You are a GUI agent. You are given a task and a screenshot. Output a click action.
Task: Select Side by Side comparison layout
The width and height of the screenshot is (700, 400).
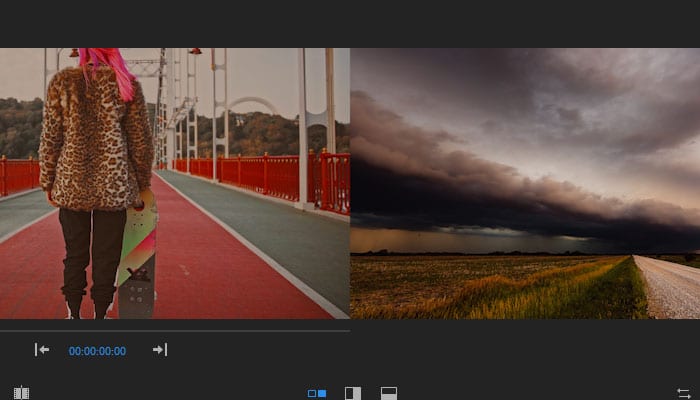click(x=317, y=393)
